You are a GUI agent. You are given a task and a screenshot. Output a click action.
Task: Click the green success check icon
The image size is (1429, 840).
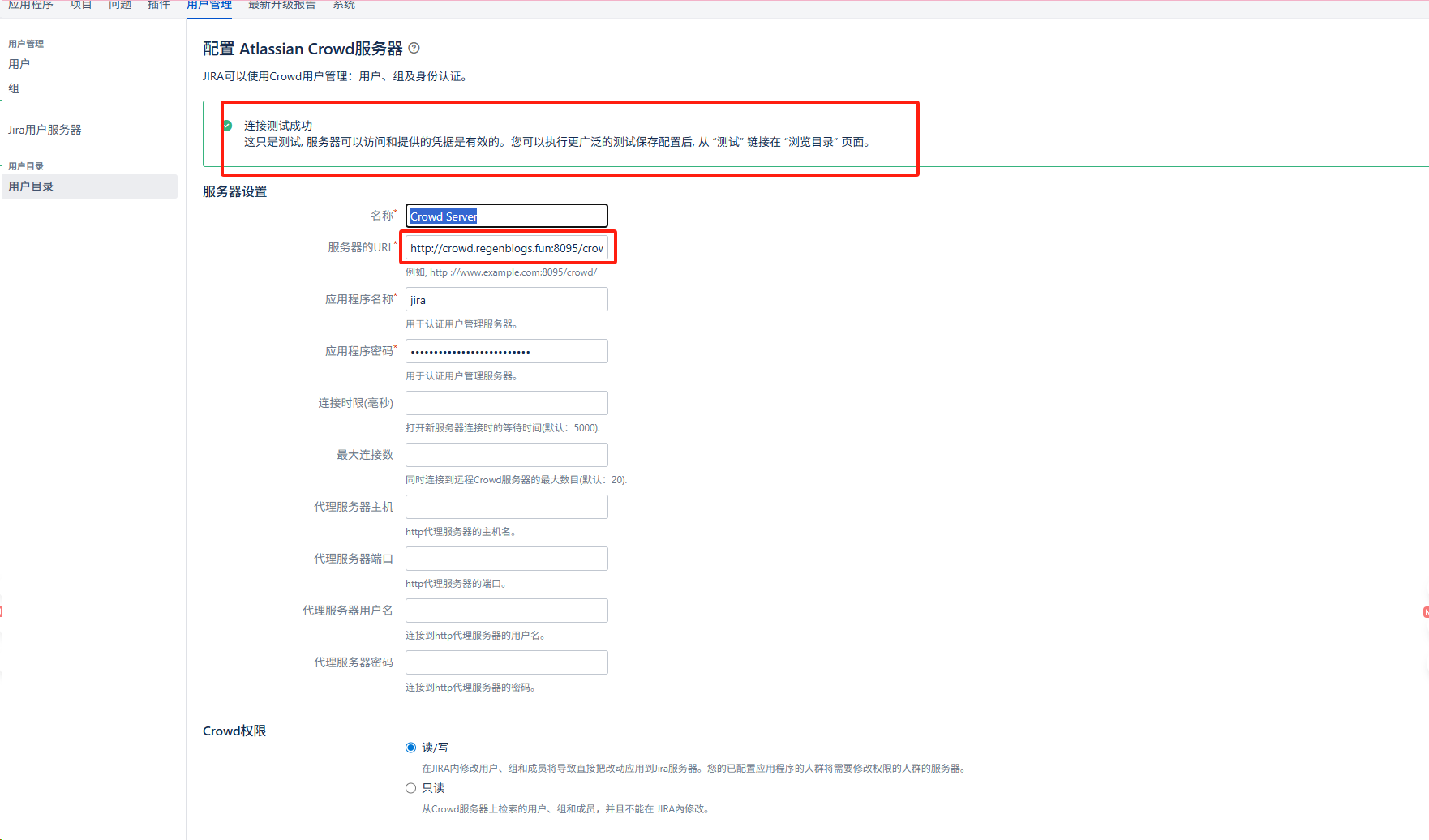pos(227,126)
